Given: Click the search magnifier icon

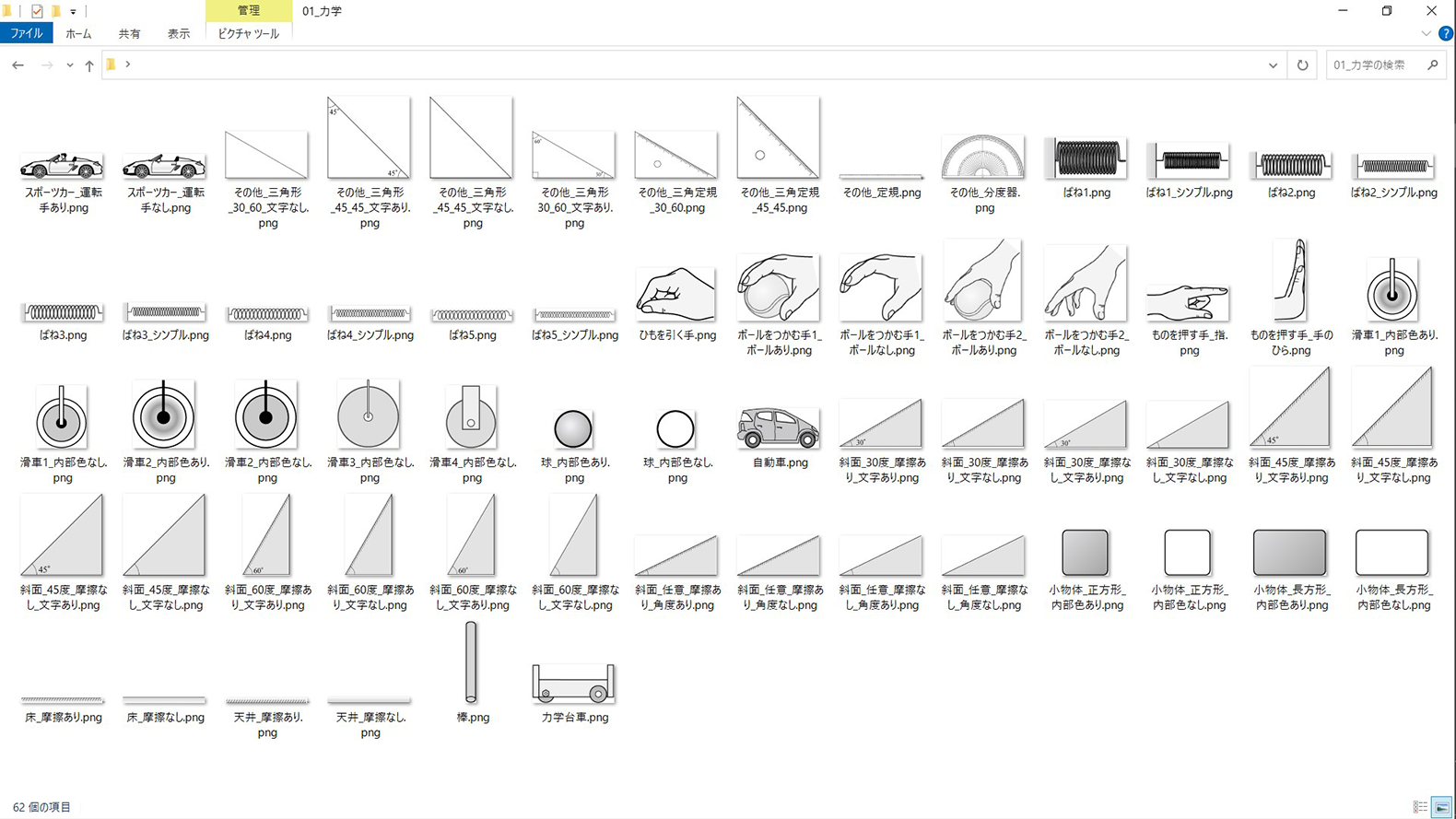Looking at the screenshot, I should (x=1432, y=65).
